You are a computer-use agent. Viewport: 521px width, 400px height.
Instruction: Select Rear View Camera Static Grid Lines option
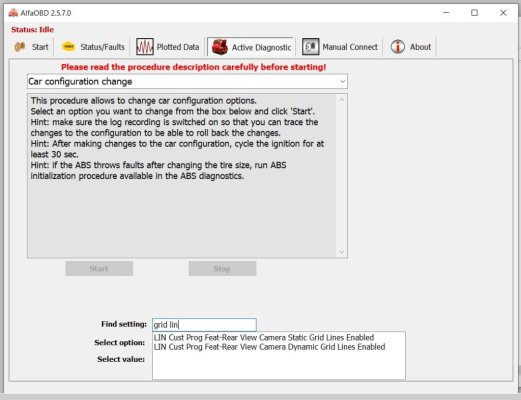point(264,337)
